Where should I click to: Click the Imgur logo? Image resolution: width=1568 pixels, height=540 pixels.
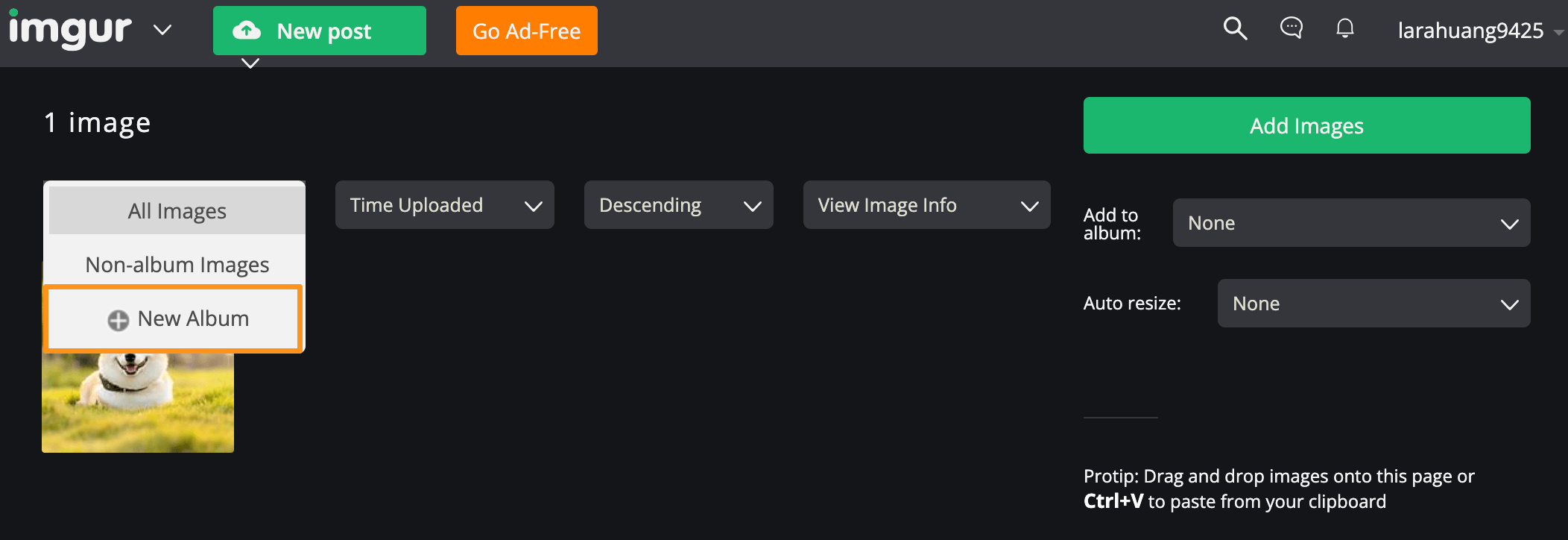click(70, 30)
